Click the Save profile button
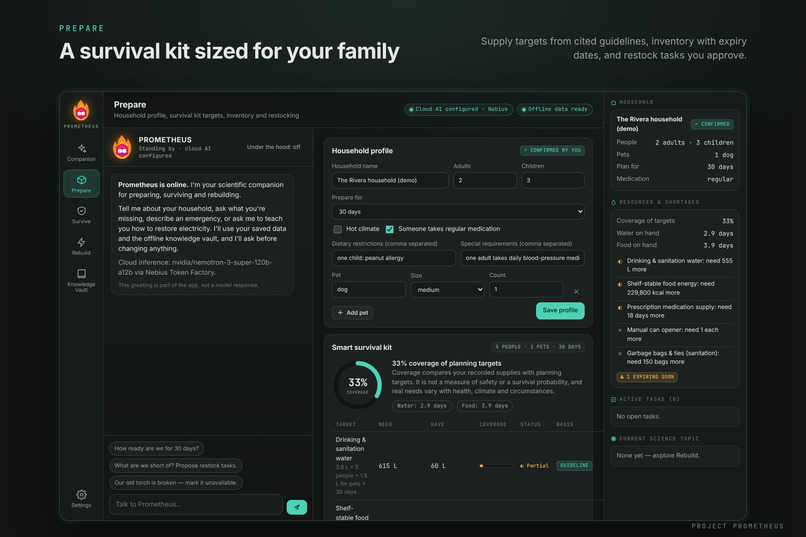The height and width of the screenshot is (537, 806). click(x=560, y=310)
